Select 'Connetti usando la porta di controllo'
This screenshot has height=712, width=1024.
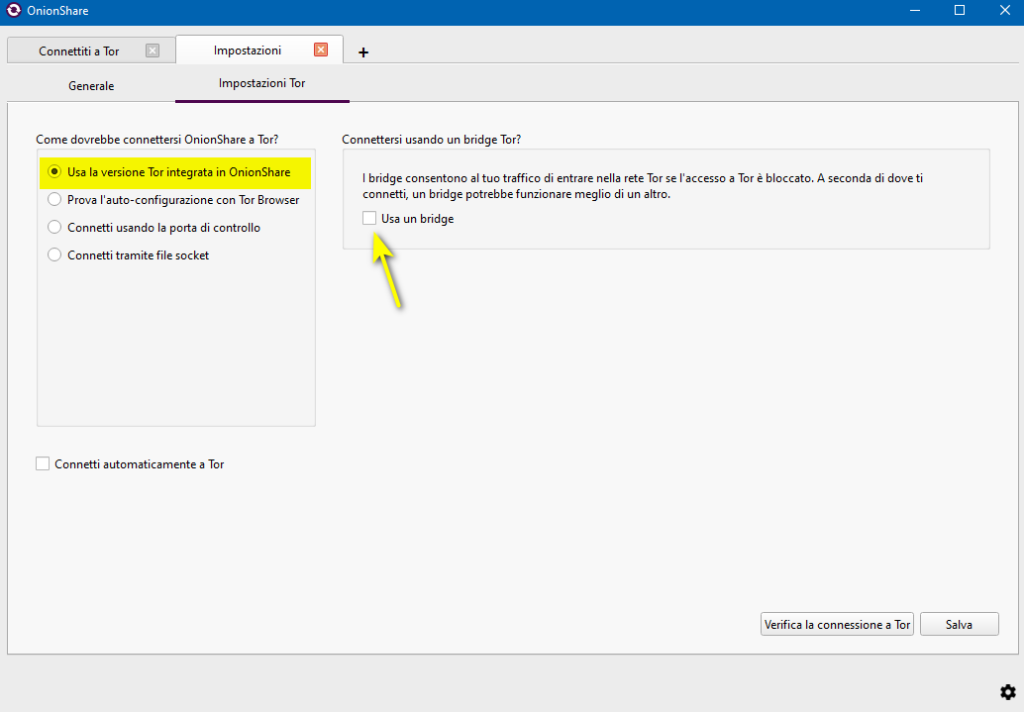tap(55, 228)
